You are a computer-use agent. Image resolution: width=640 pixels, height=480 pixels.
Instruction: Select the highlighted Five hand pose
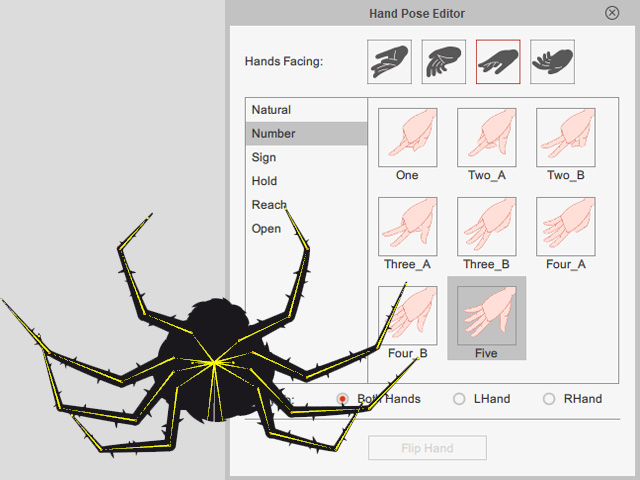click(486, 315)
